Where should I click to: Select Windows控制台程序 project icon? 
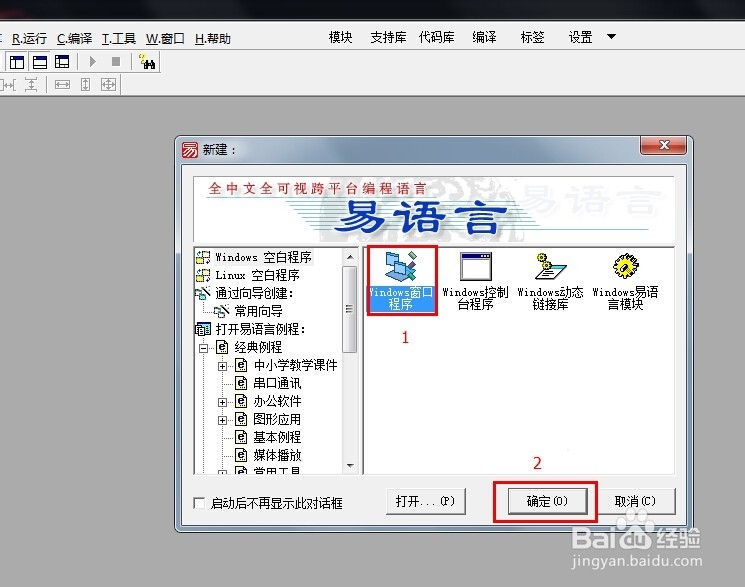point(475,281)
